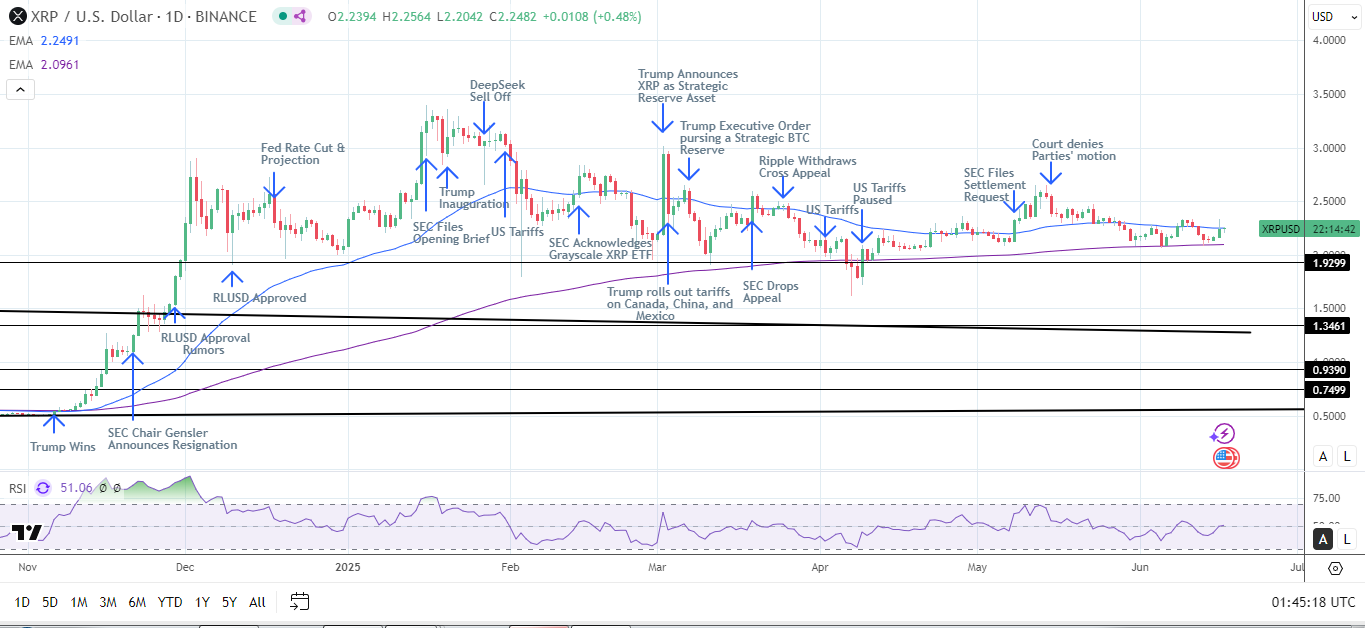
Task: Set range to 1Y
Action: (202, 602)
